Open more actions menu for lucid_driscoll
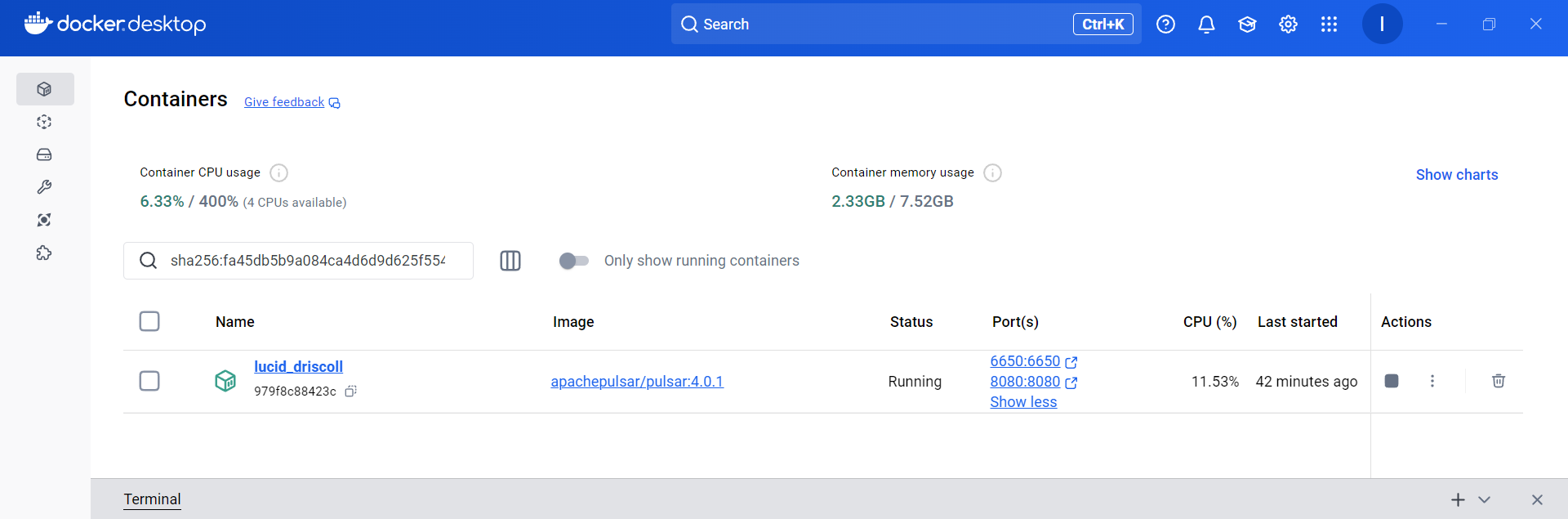Screen dimensions: 1568x519 pyautogui.click(x=1432, y=381)
